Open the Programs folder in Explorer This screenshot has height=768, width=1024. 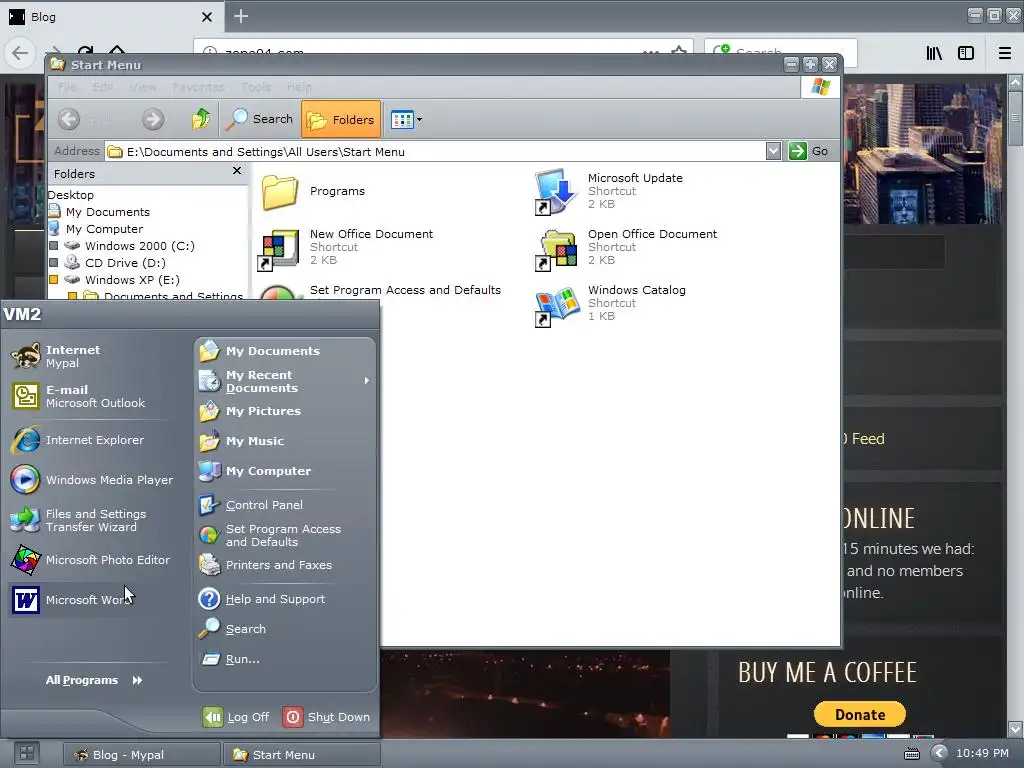(x=313, y=191)
